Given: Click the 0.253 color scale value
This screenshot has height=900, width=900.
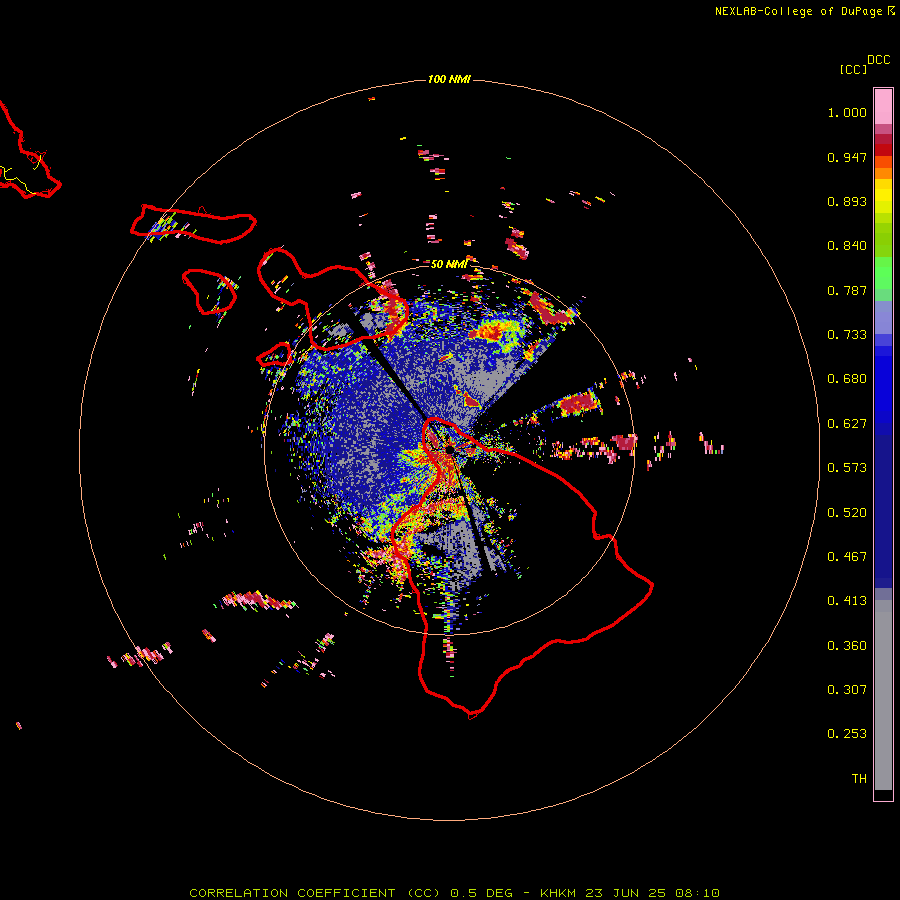Looking at the screenshot, I should (847, 734).
